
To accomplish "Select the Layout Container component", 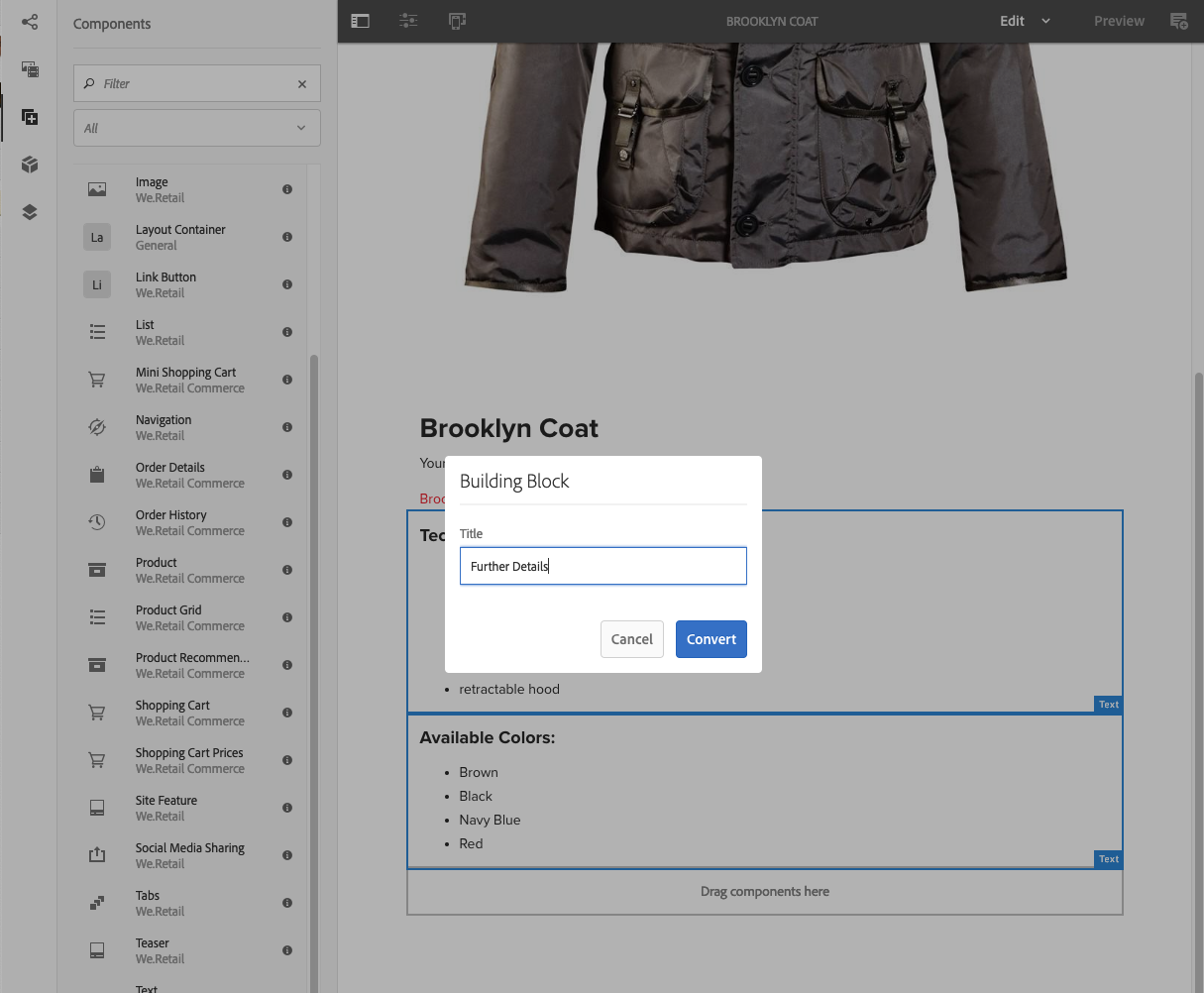I will 189,237.
